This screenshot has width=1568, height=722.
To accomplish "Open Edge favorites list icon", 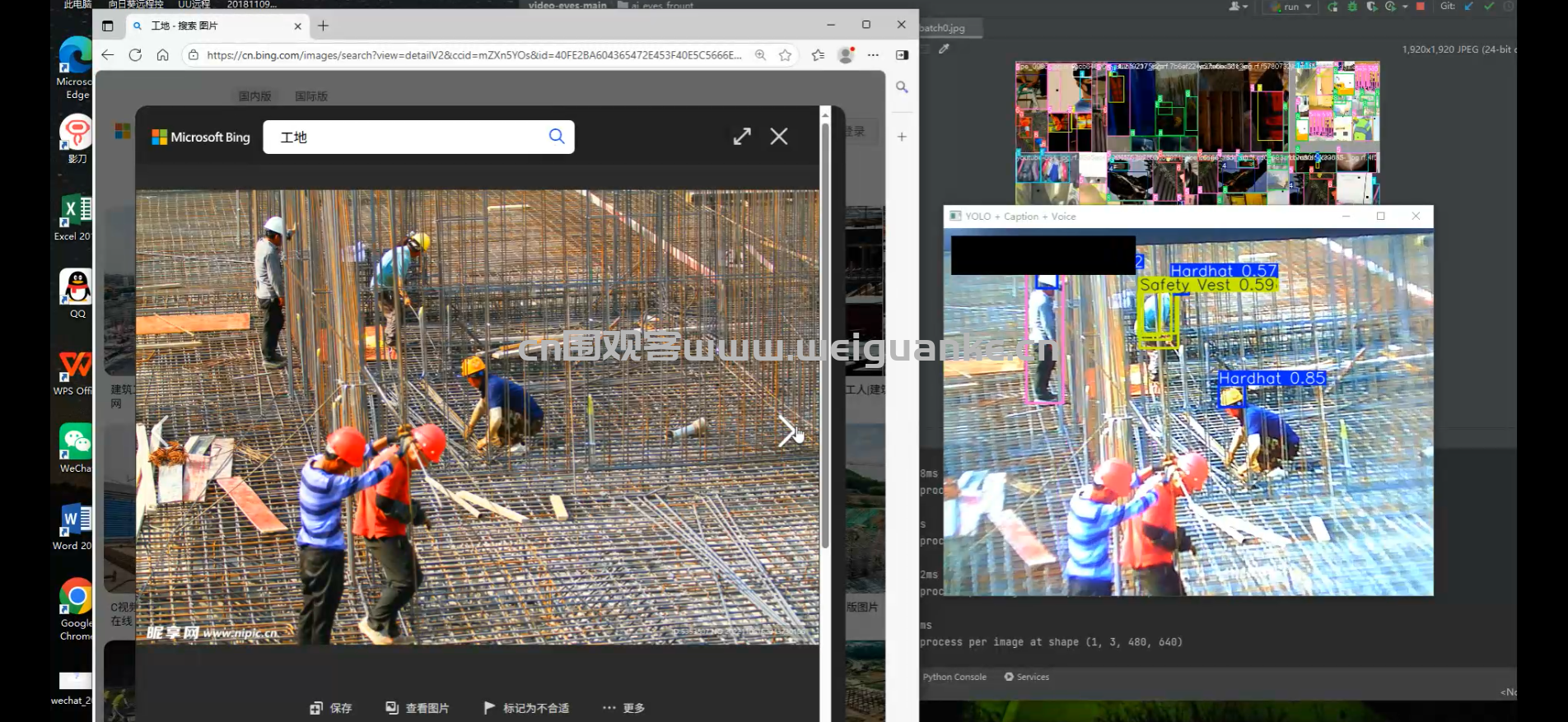I will point(818,55).
